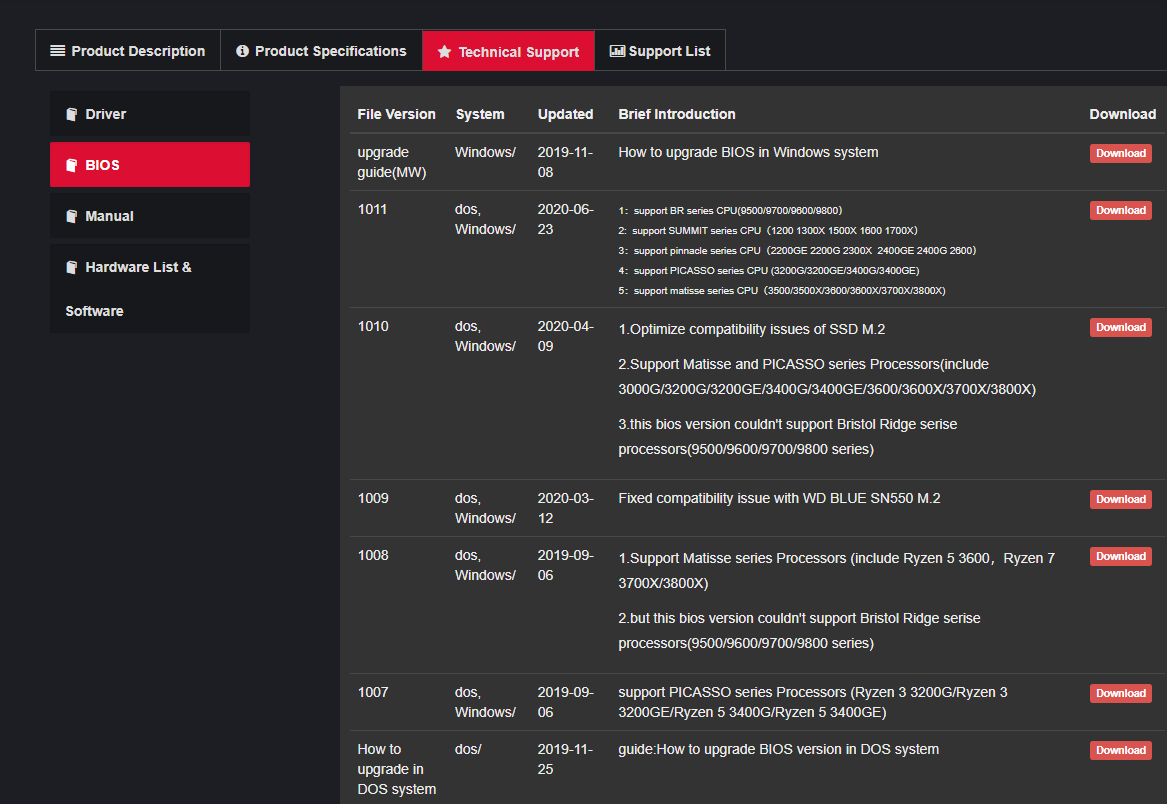The image size is (1167, 804).
Task: Click 'support SUMMIT series CPU' line
Action: (x=768, y=231)
